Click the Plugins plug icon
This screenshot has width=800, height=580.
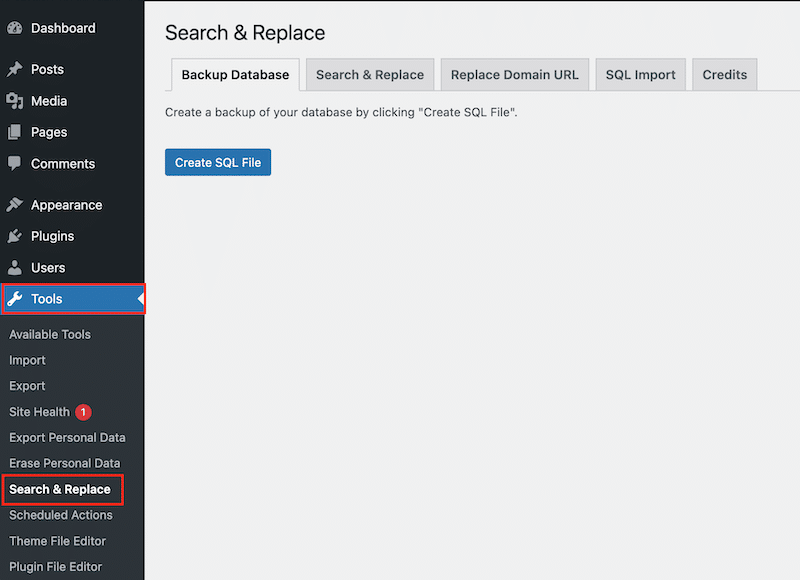point(15,236)
